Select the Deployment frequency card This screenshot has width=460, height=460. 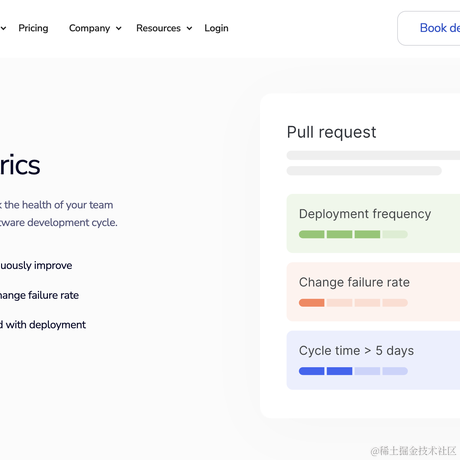(x=373, y=223)
